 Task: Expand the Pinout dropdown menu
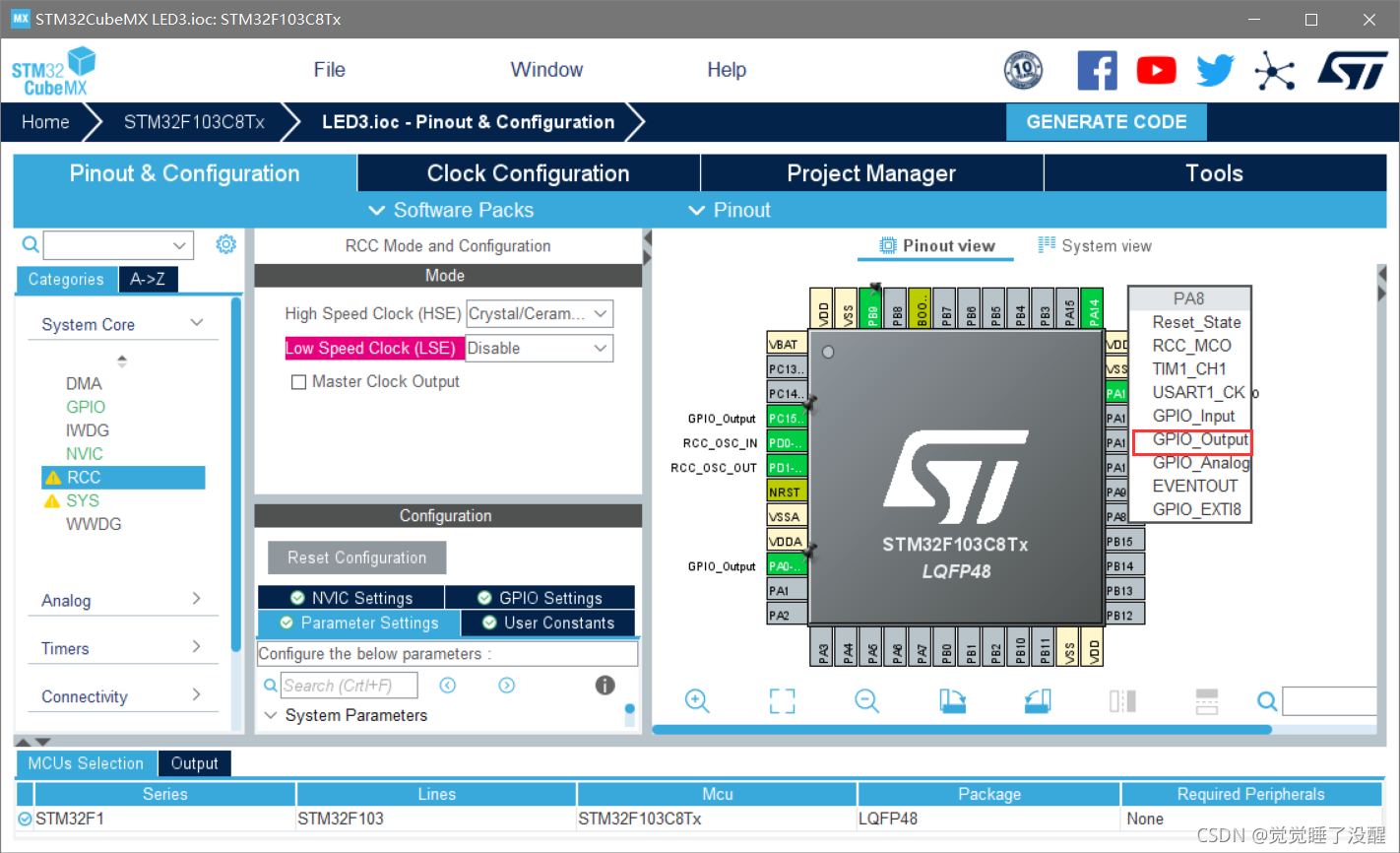[x=730, y=210]
